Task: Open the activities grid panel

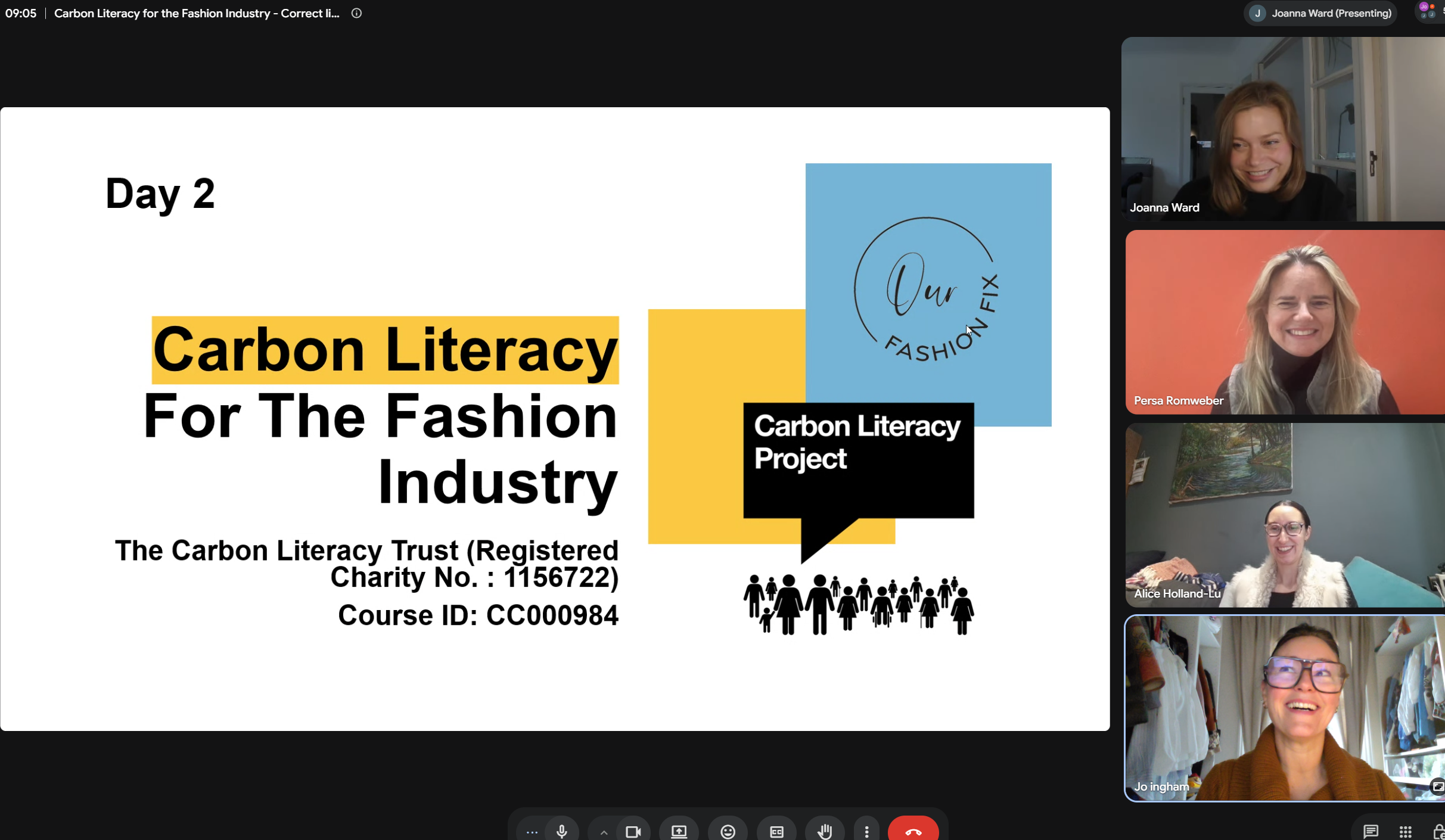Action: [x=1405, y=830]
